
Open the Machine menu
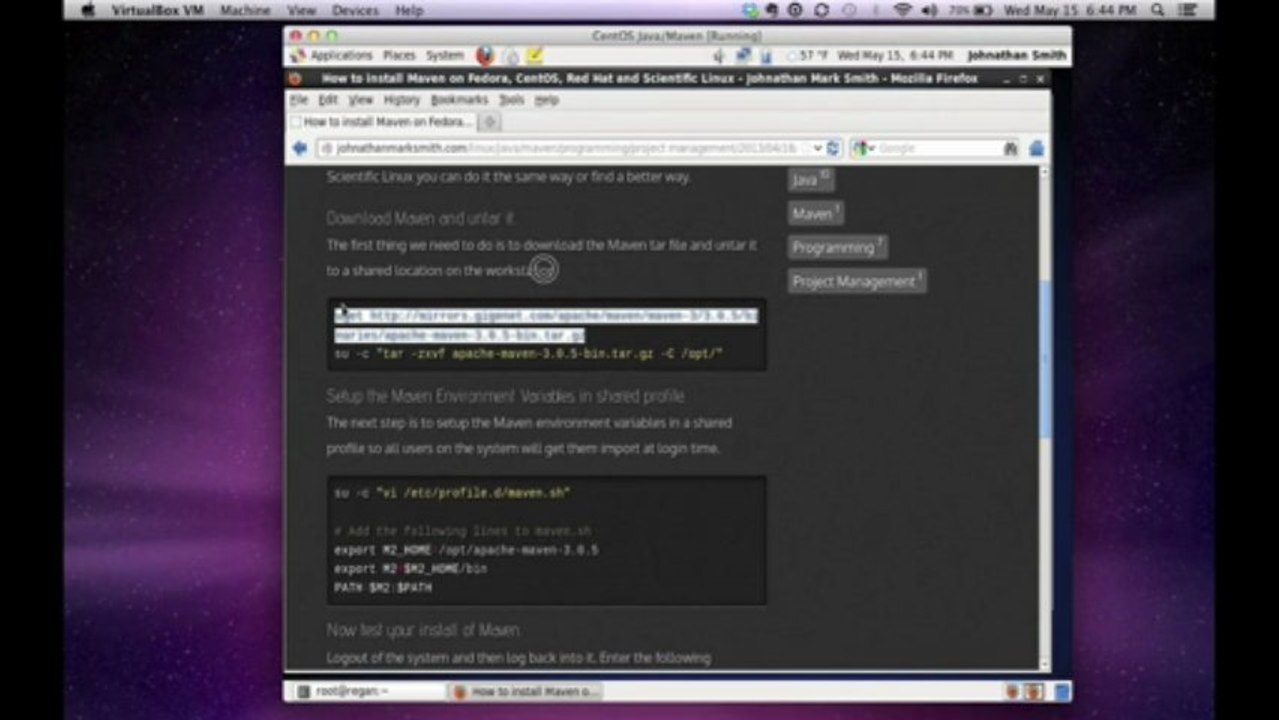pos(245,10)
